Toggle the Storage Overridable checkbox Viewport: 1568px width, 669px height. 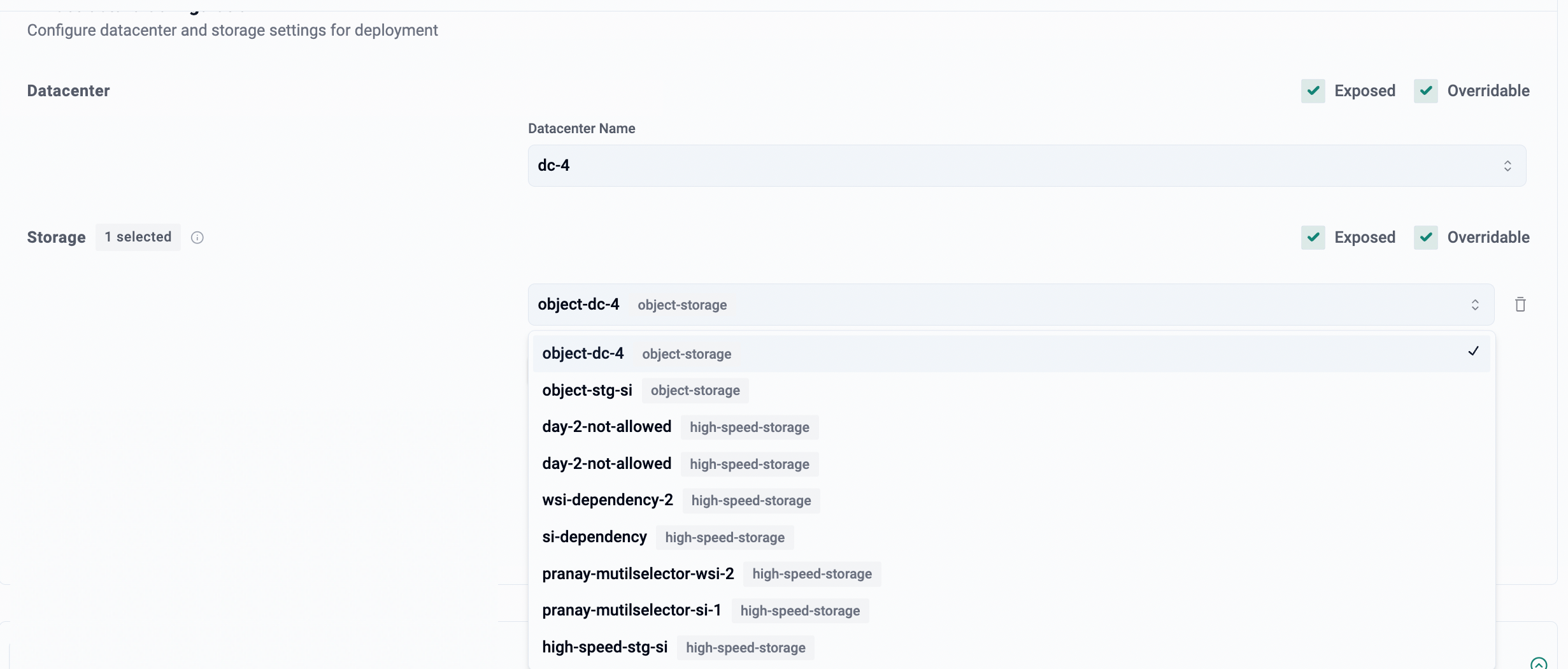(1426, 238)
